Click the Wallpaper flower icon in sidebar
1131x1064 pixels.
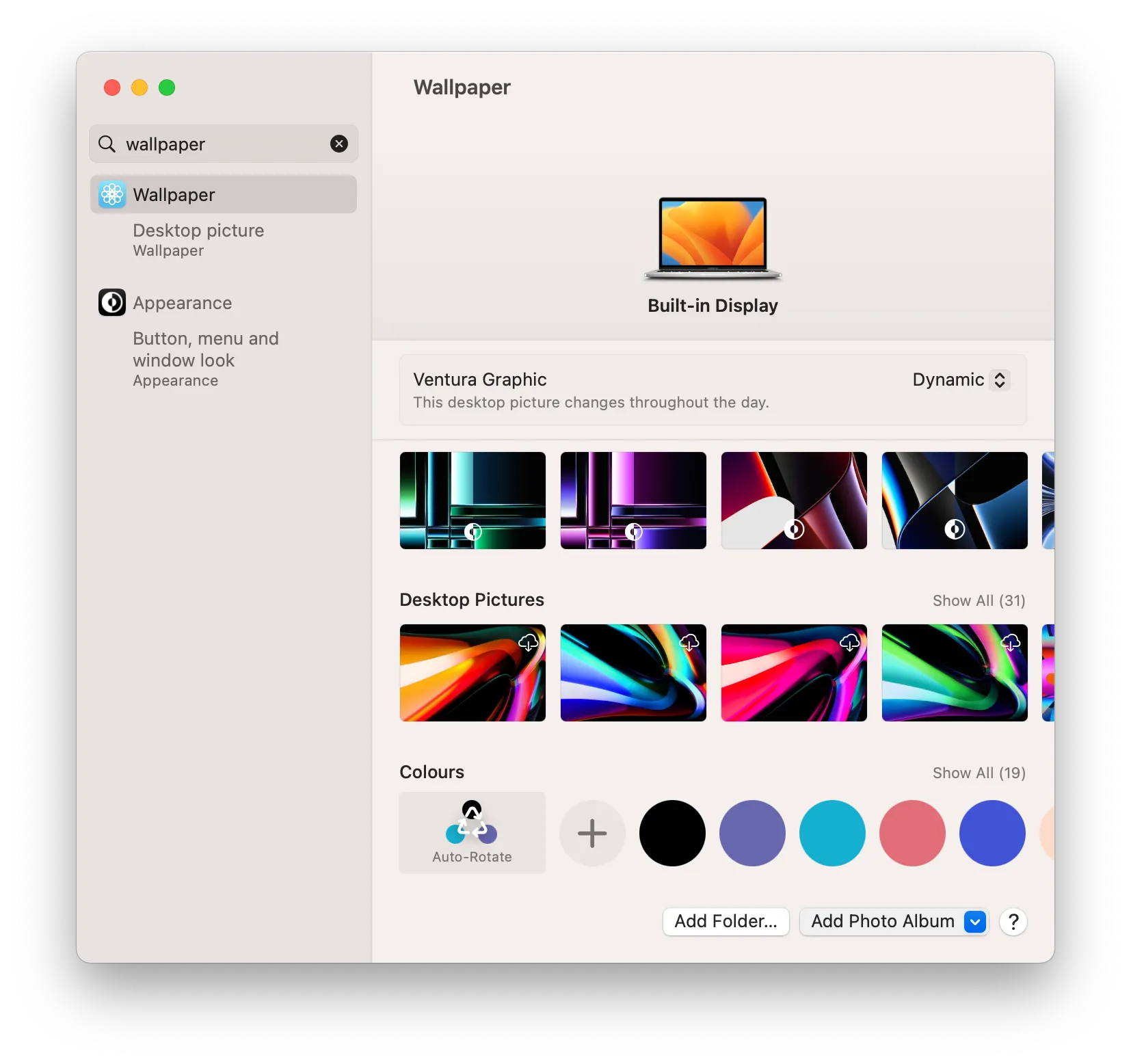(x=112, y=195)
